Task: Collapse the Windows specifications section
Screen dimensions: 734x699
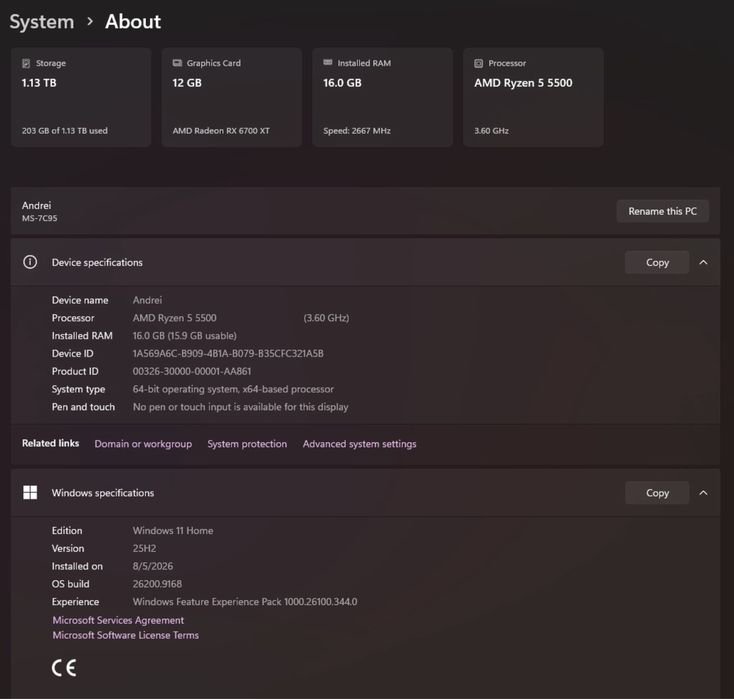Action: [x=703, y=493]
